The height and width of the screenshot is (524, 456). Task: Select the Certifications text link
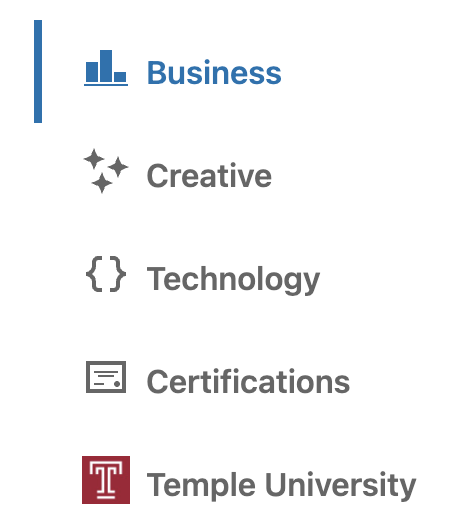[248, 381]
